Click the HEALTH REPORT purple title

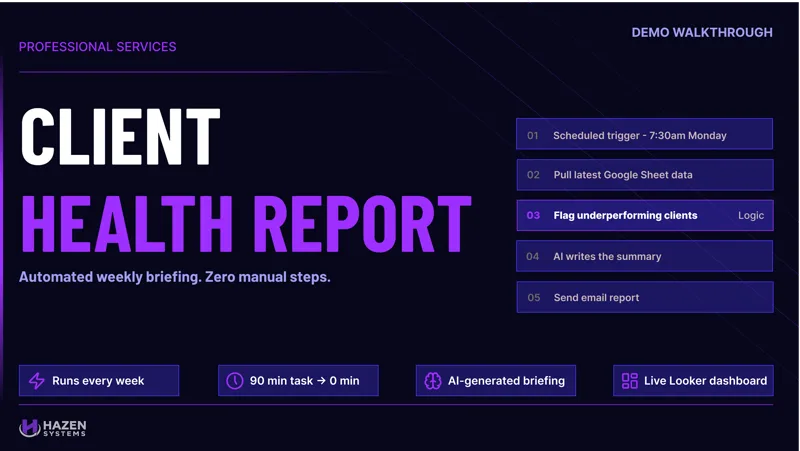(246, 224)
